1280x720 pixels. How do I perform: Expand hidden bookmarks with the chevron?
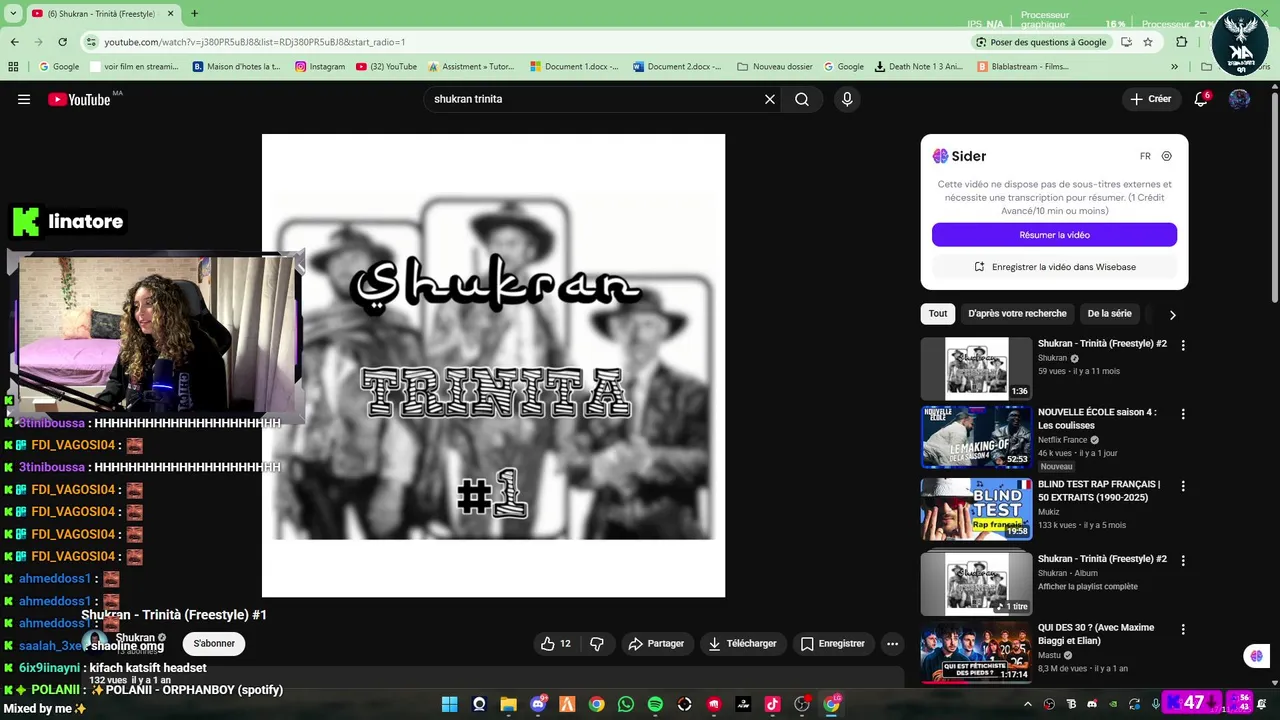pos(1174,67)
